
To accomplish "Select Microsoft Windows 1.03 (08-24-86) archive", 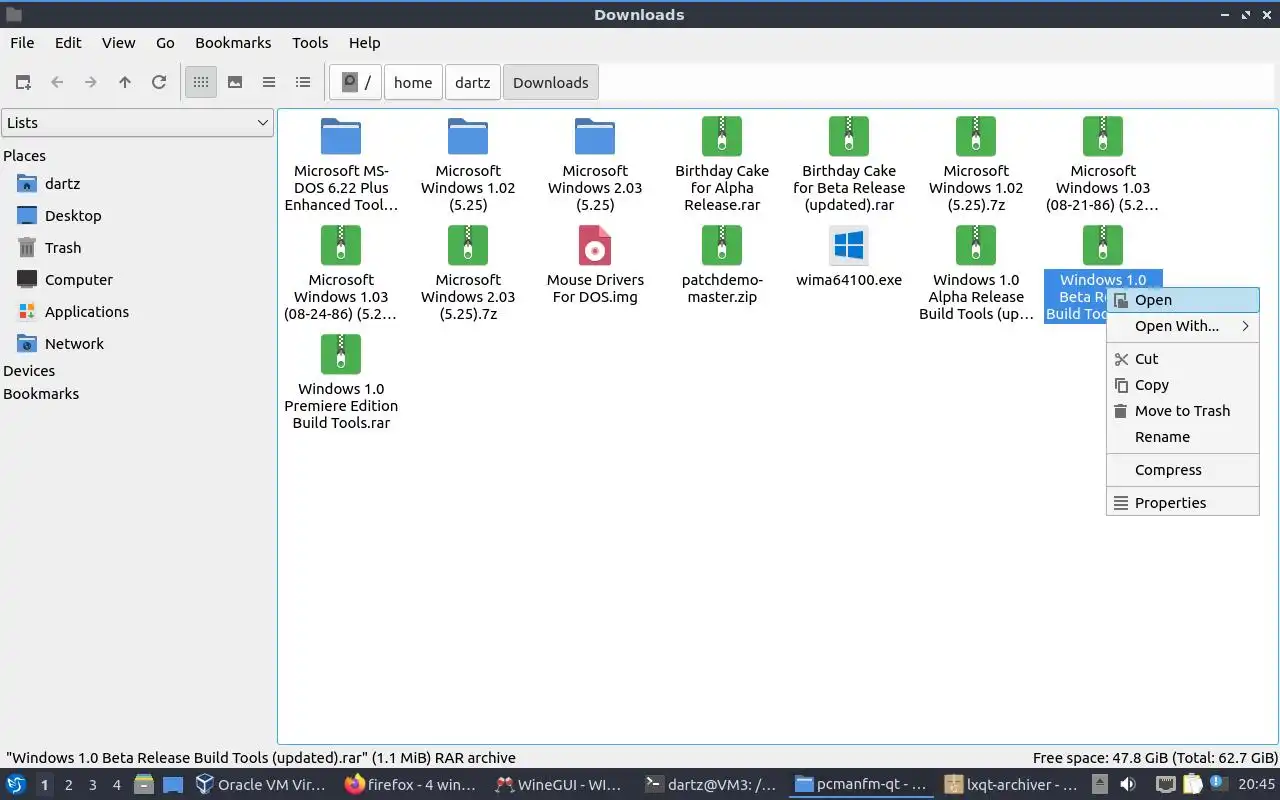I will click(341, 273).
